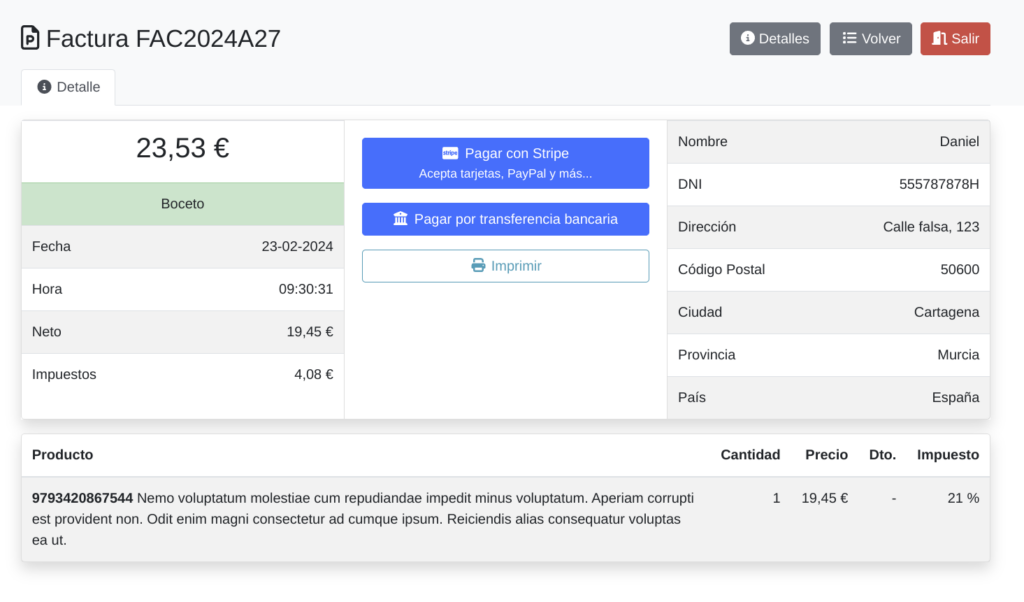1024x602 pixels.
Task: Click the info circle icon in Detalles button
Action: [747, 39]
